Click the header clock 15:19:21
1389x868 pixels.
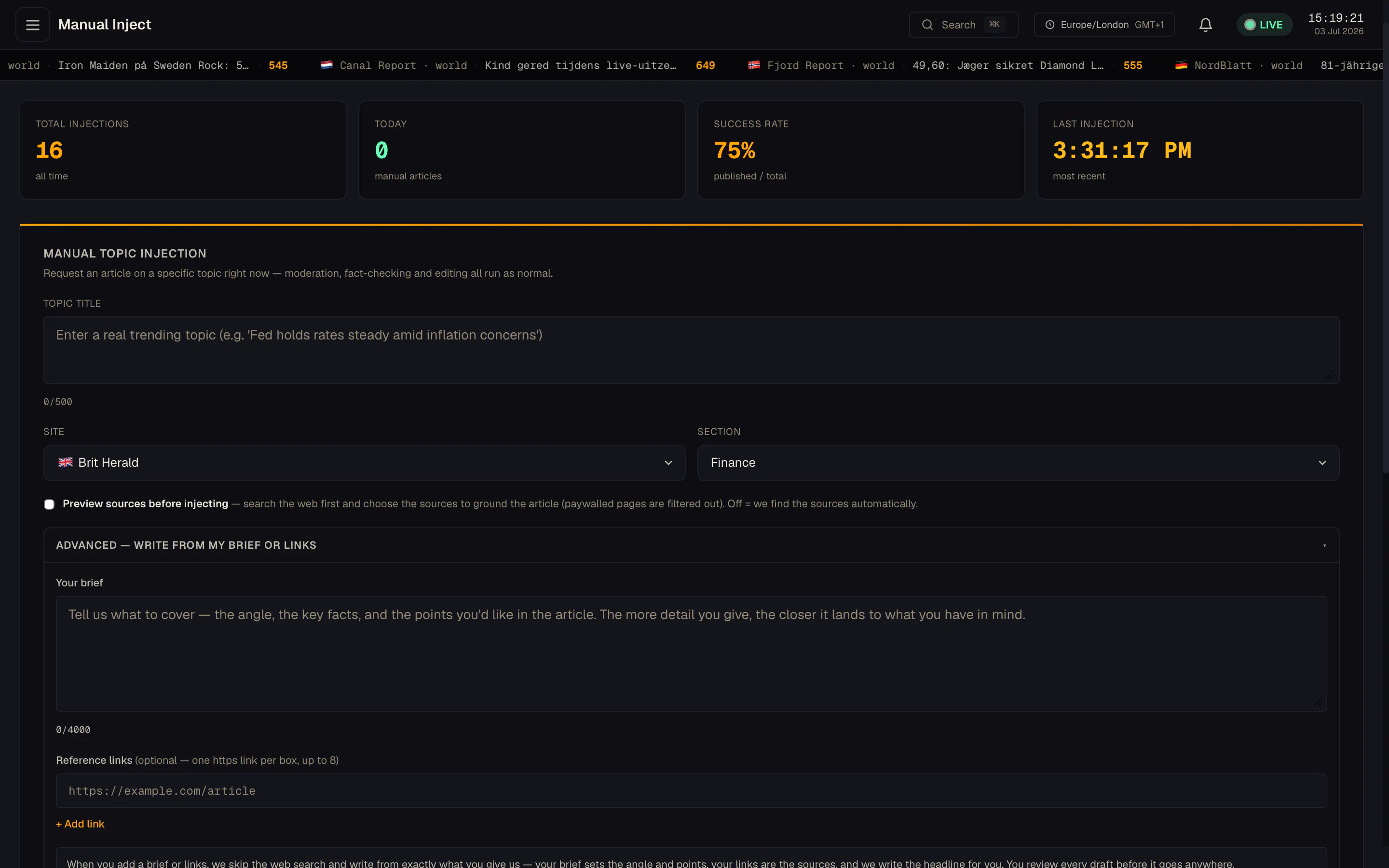tap(1335, 18)
